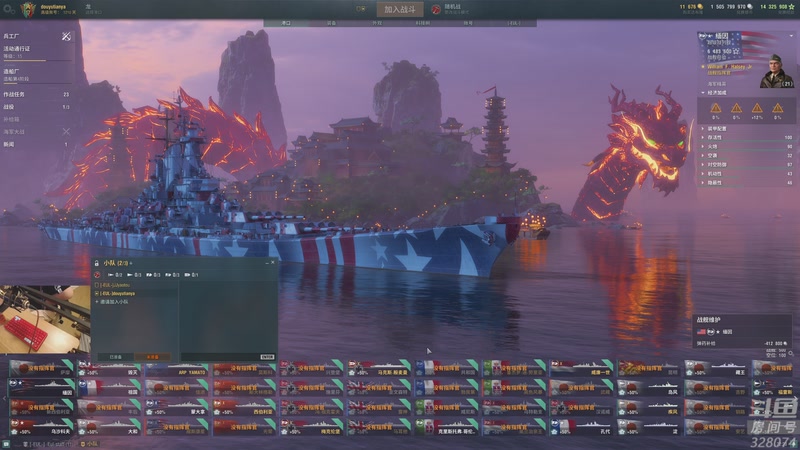Toggle ready marker beside [-EUL-]Jiyaotou
Viewport: 800px width, 450px height.
97,285
